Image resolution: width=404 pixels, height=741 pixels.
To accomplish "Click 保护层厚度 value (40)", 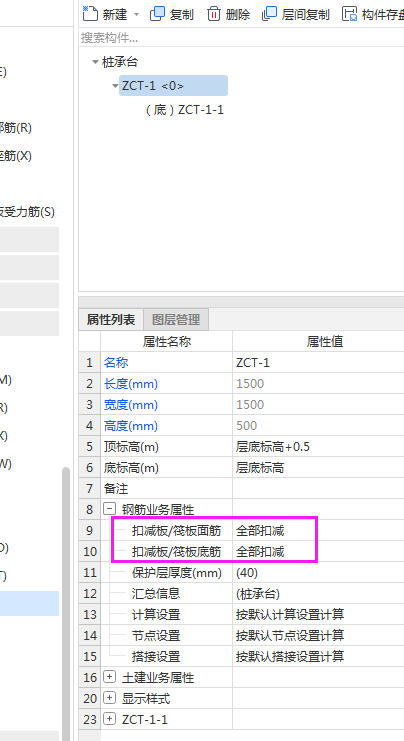I will click(x=318, y=572).
